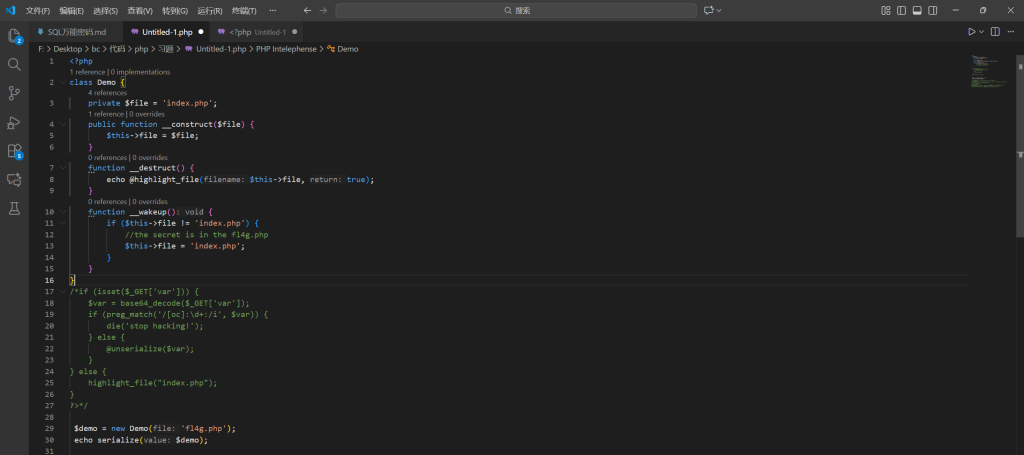
Task: Toggle the secondary side bar visibility
Action: 931,10
